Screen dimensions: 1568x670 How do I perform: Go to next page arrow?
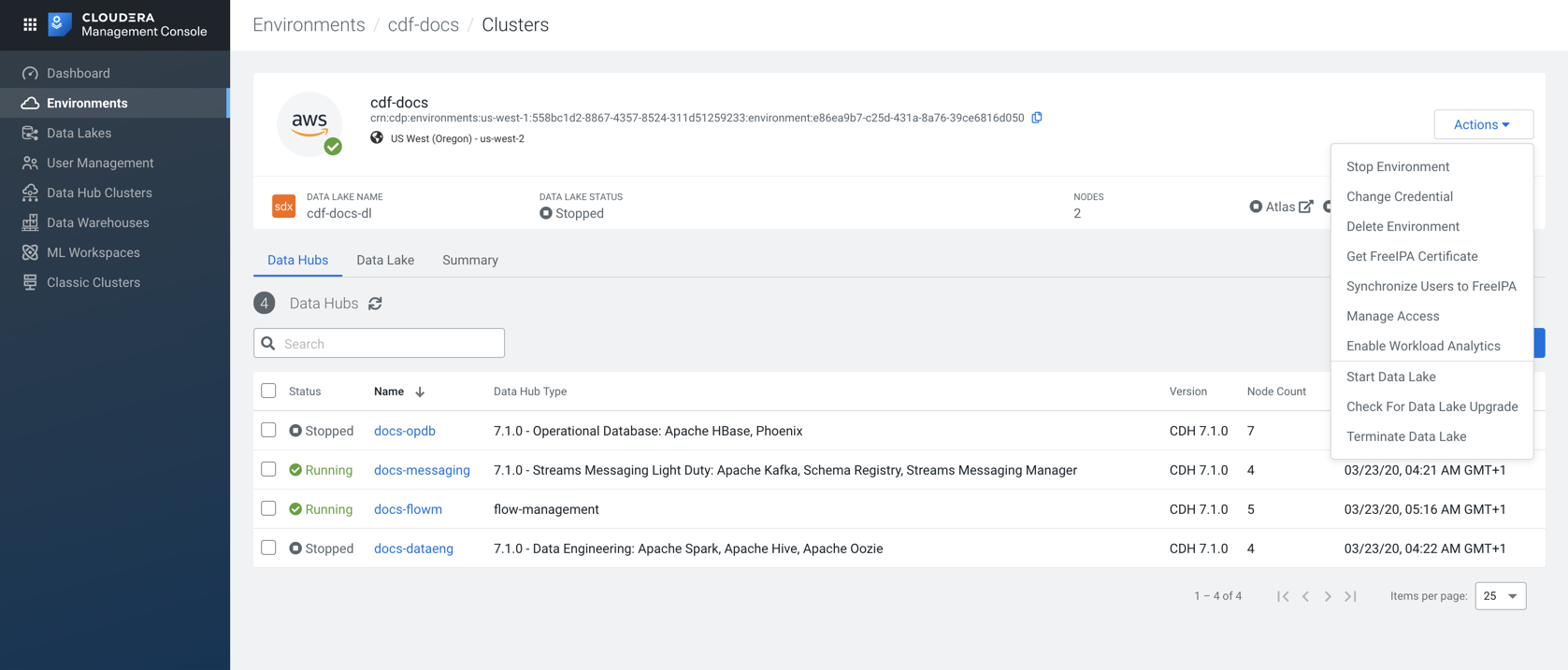pyautogui.click(x=1328, y=596)
